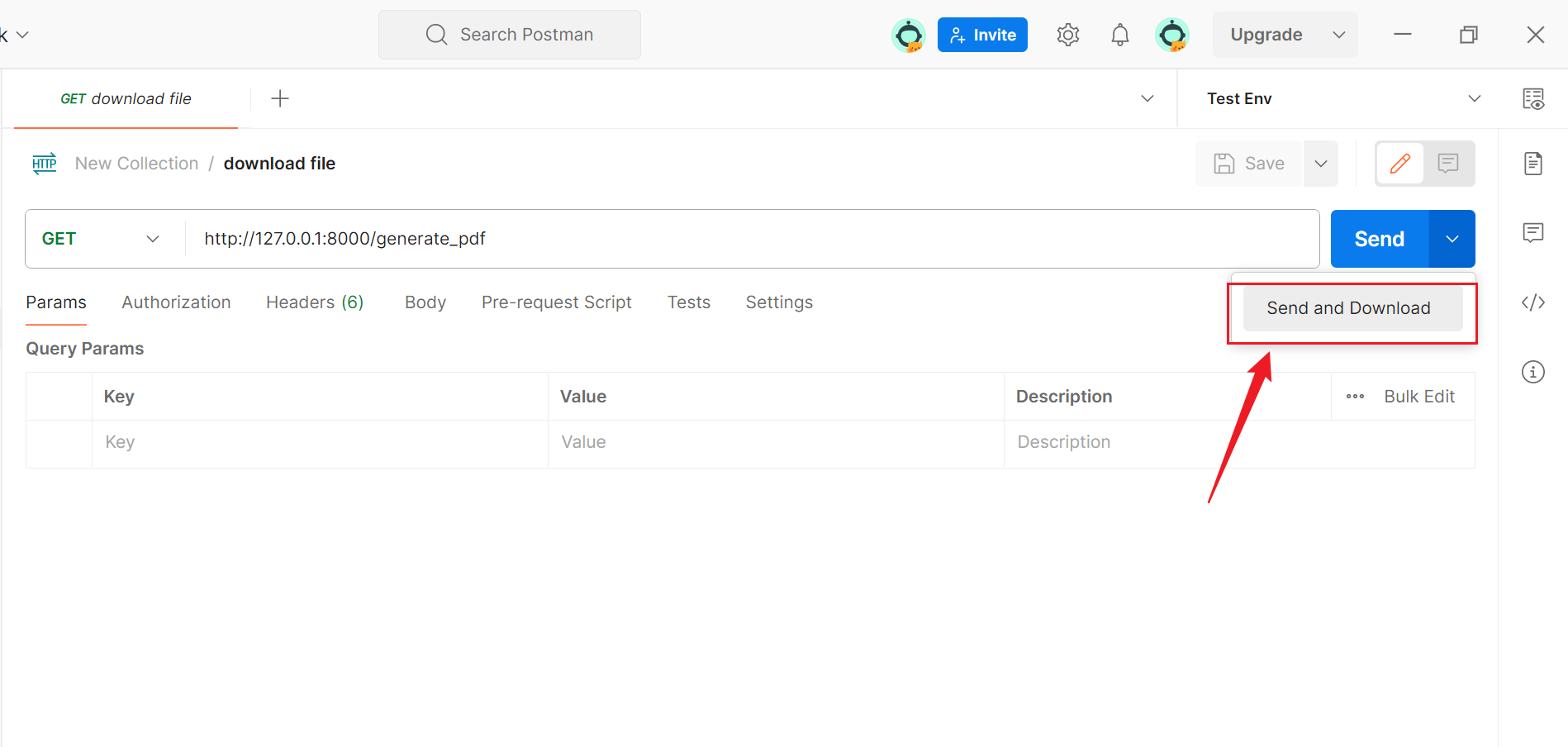
Task: Open the Pre-request Script tab
Action: click(x=557, y=302)
